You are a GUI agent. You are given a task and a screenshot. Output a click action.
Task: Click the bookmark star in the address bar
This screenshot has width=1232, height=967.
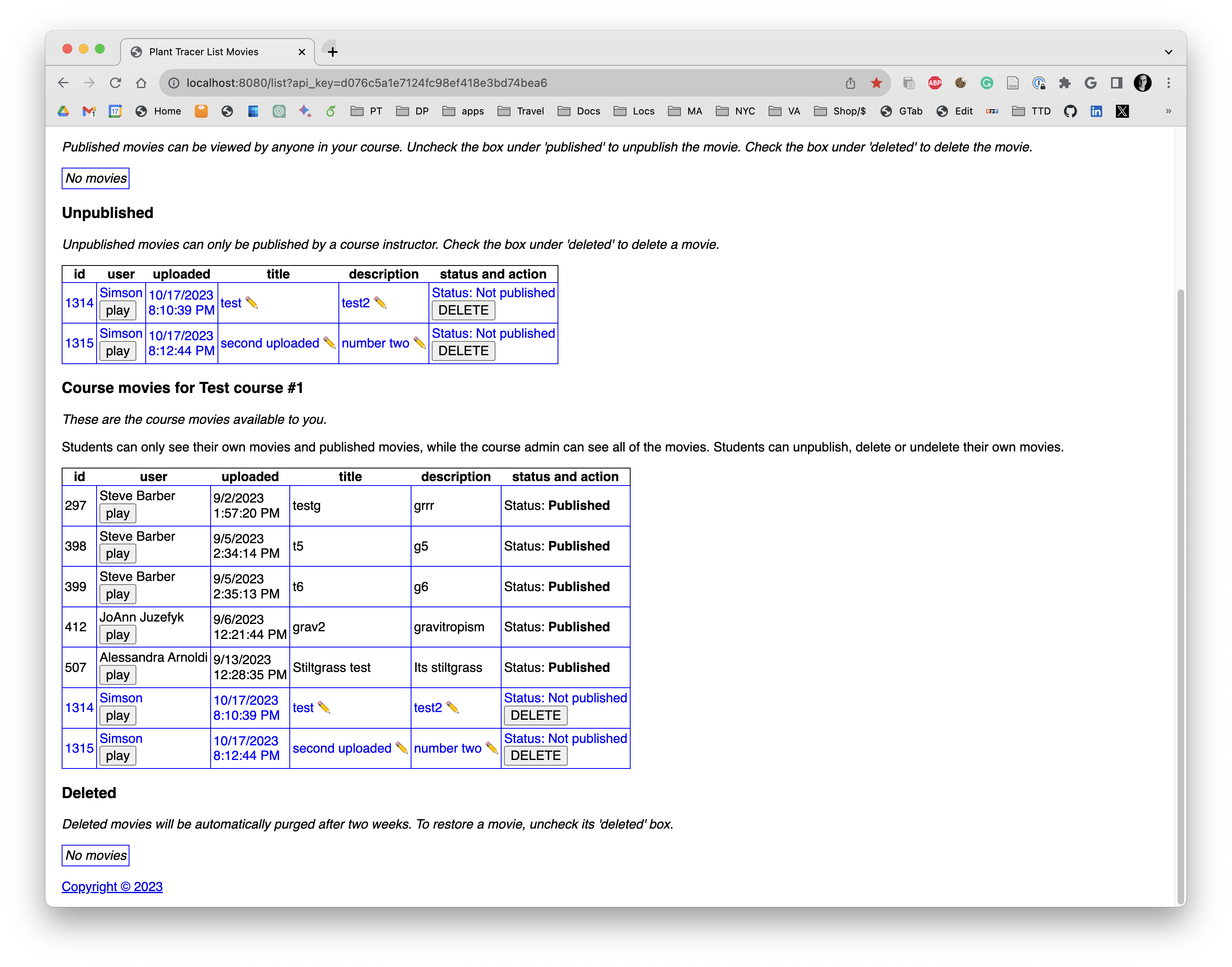click(x=876, y=83)
